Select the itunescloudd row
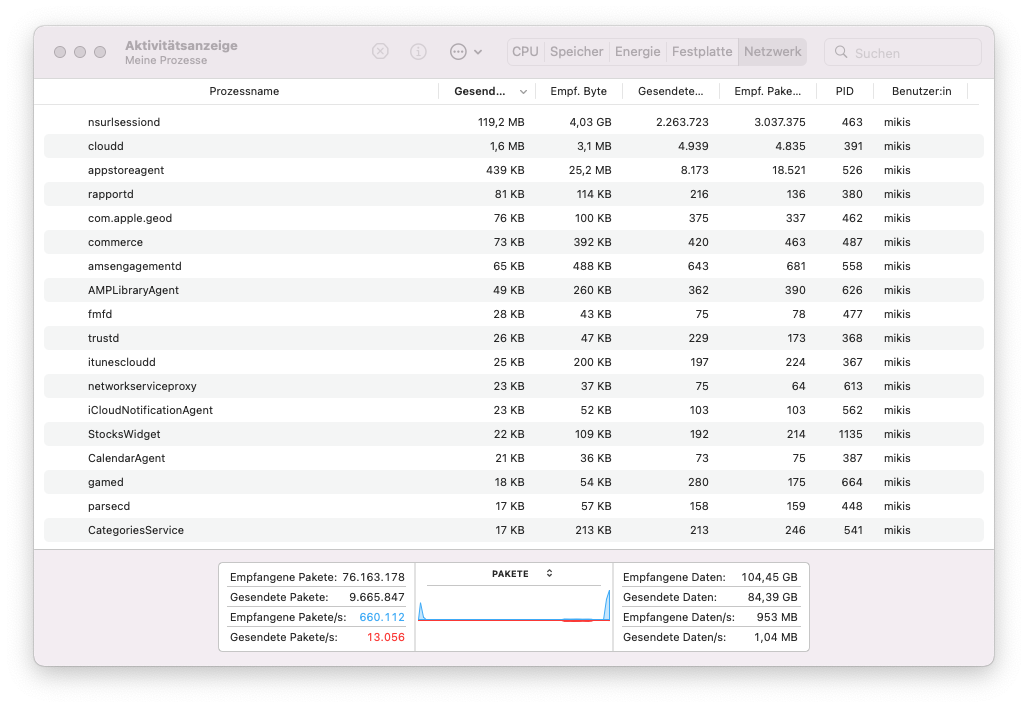This screenshot has width=1028, height=708. 513,362
